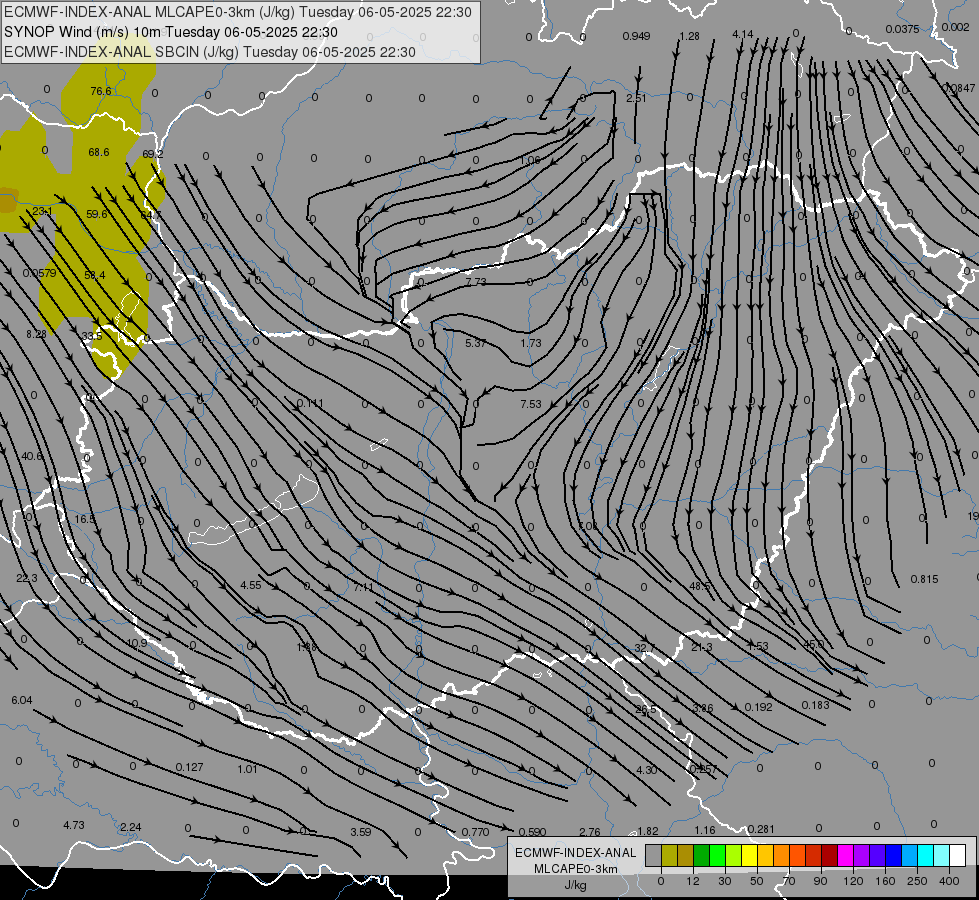Click the olive-yellow legend swatch after 0
This screenshot has width=979, height=900.
coord(669,856)
